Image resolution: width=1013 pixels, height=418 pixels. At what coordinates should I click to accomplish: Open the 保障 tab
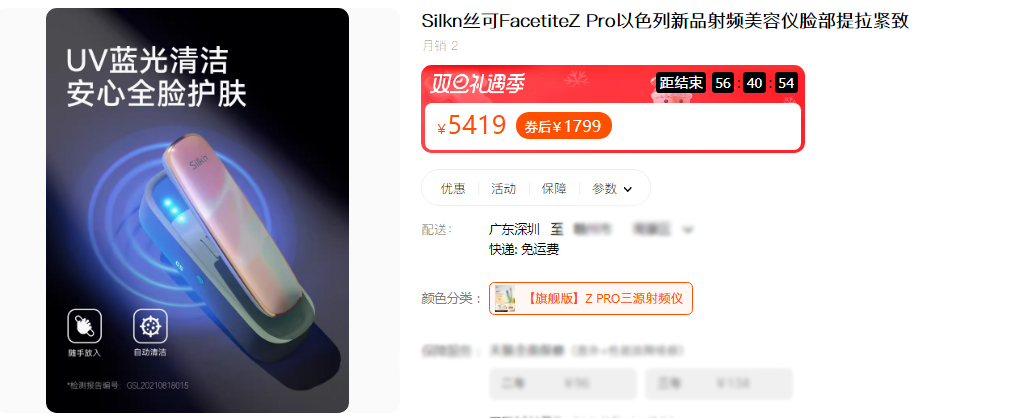554,189
